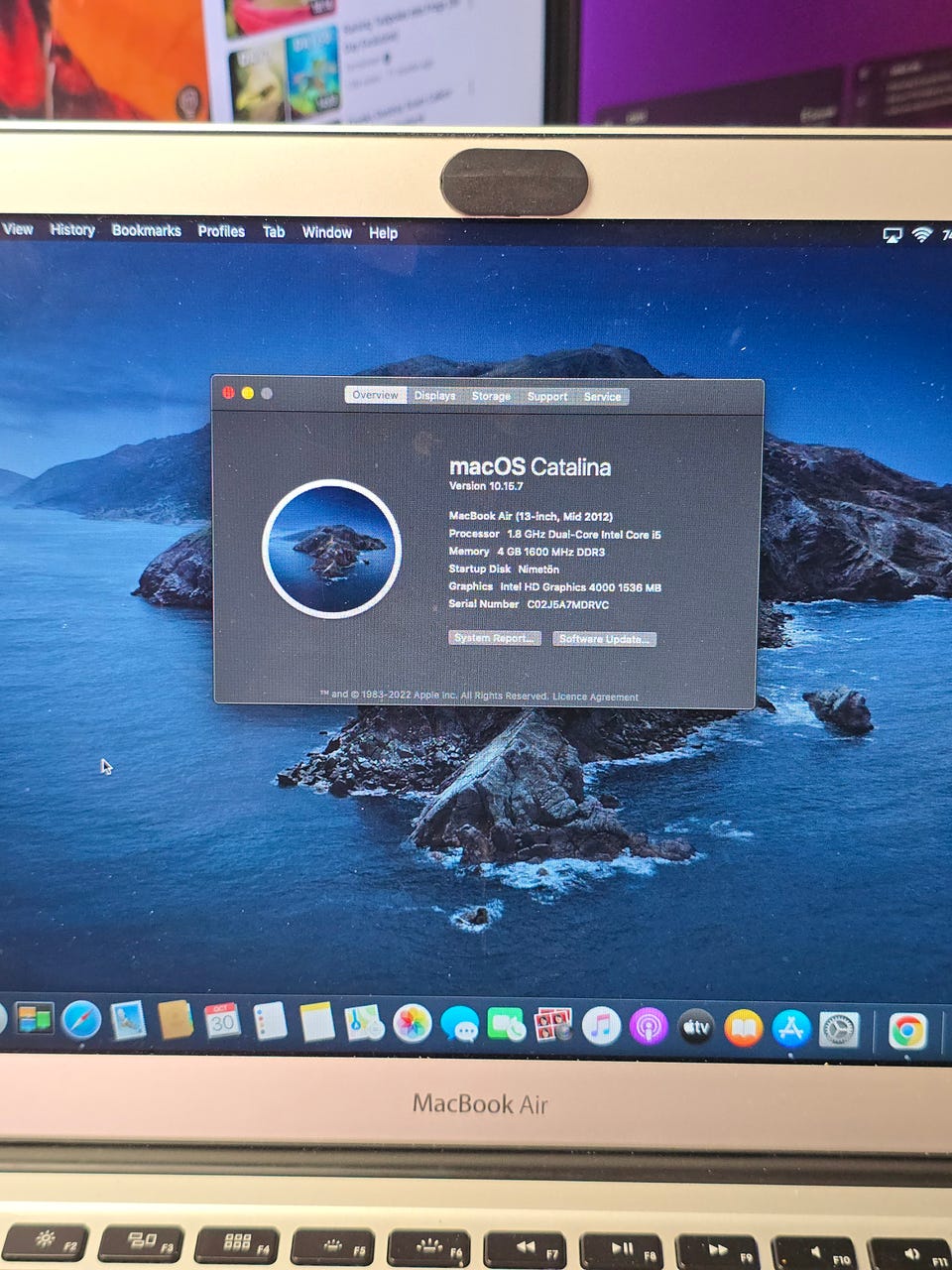Screen dimensions: 952x1270
Task: Click the System Report button
Action: coord(495,638)
